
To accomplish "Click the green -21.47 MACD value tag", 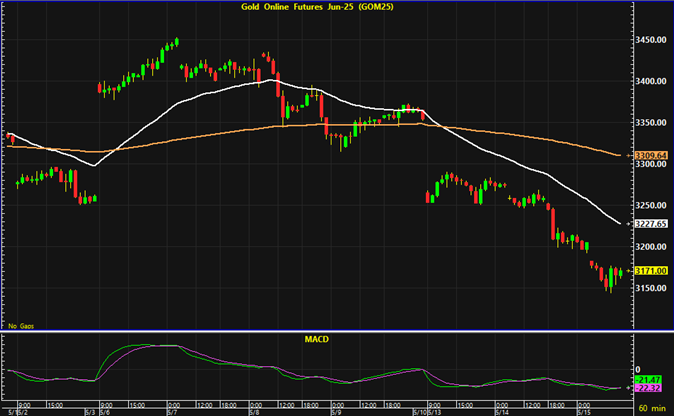I will coord(648,380).
